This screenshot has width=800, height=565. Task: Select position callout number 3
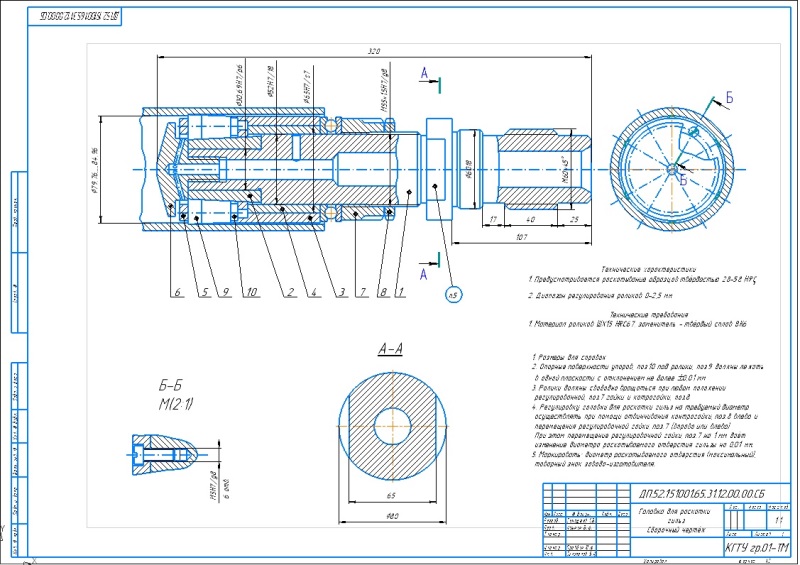(342, 292)
